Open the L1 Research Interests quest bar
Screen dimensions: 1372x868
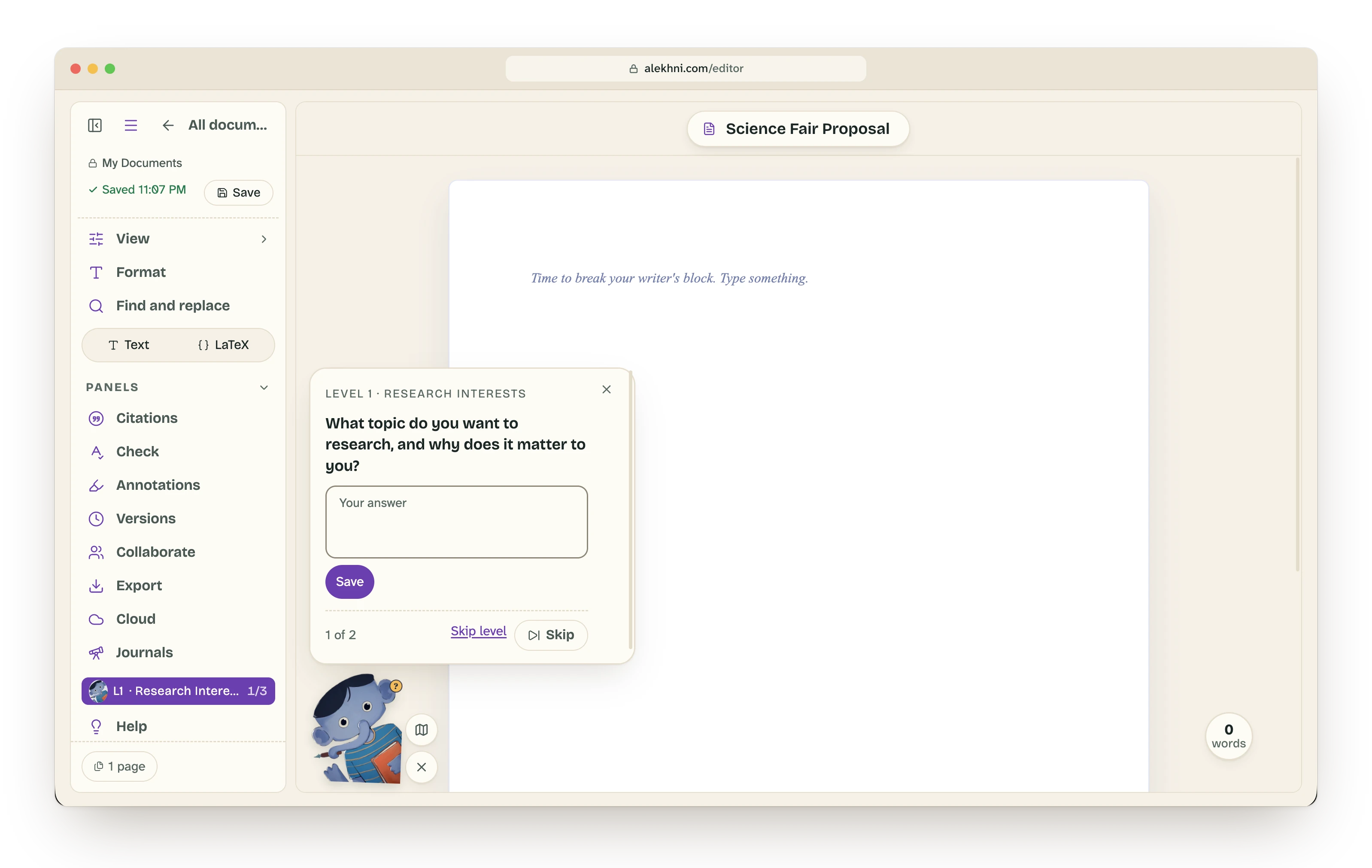tap(178, 691)
